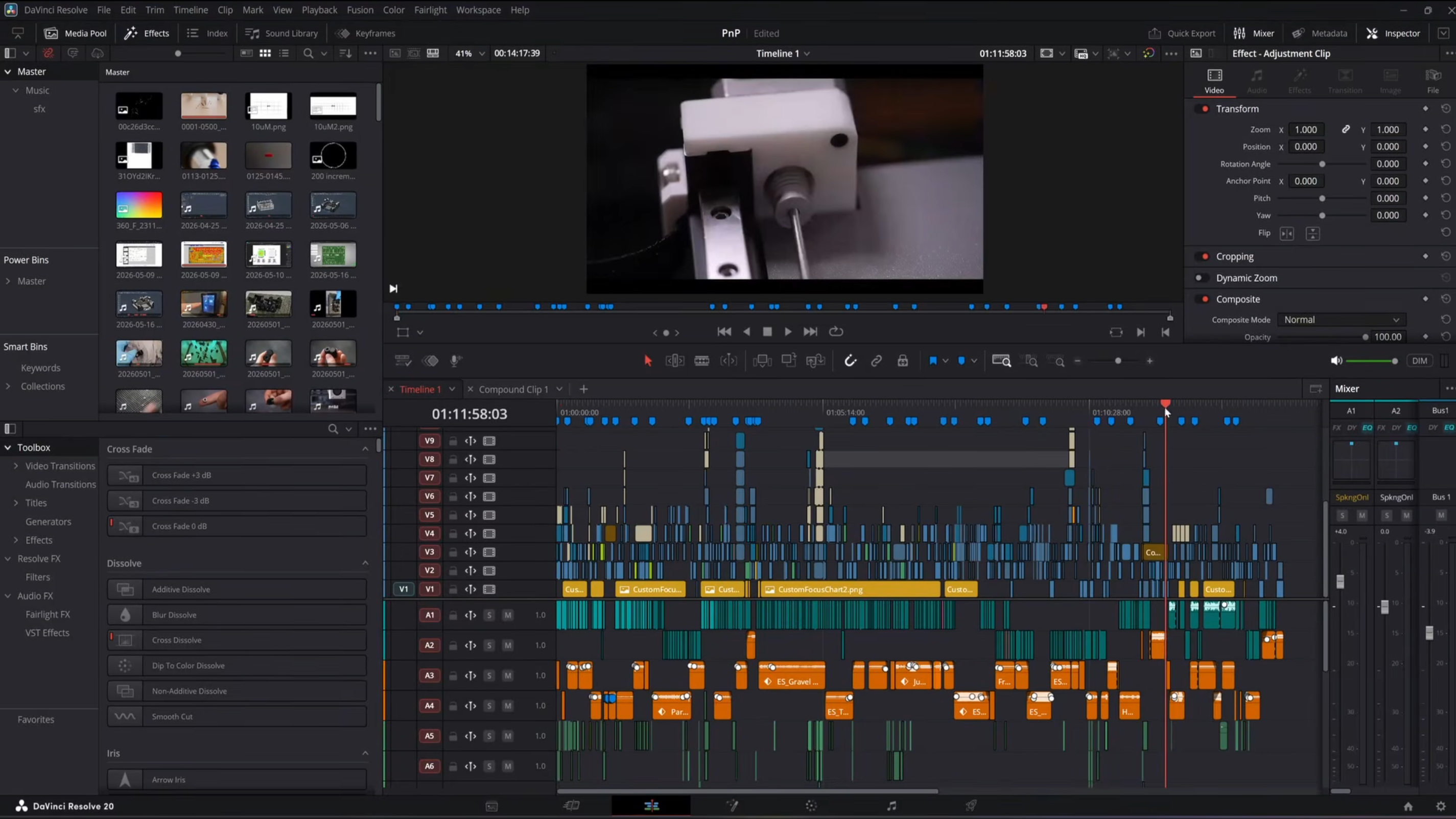Expand Video Transitions in Toolbox
Viewport: 1456px width, 819px height.
tap(16, 466)
